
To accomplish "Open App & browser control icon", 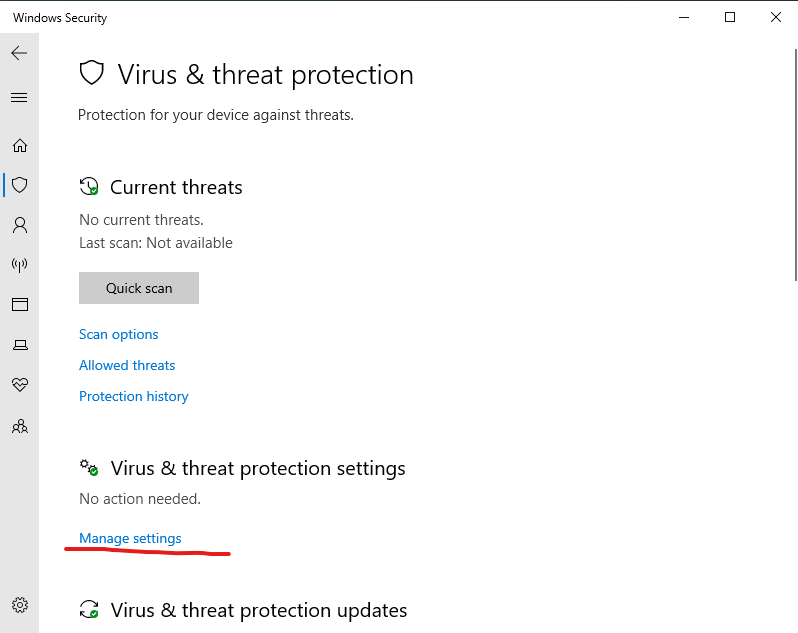I will pyautogui.click(x=19, y=304).
